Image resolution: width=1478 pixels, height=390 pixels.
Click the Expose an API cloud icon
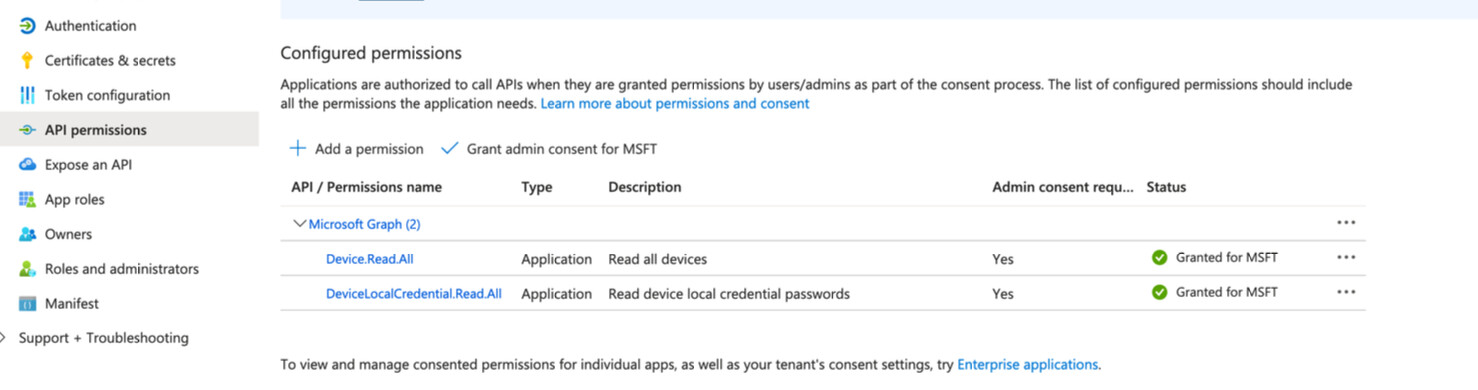(x=27, y=164)
